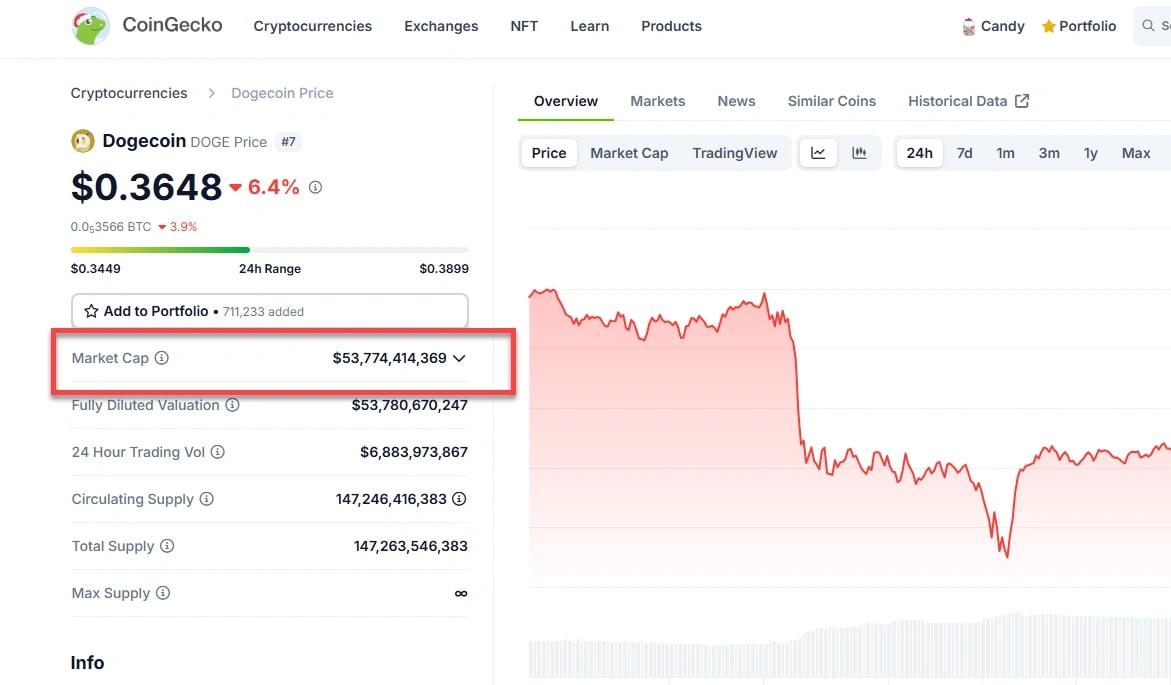Click the Market Cap info icon
This screenshot has width=1171, height=685.
(162, 358)
